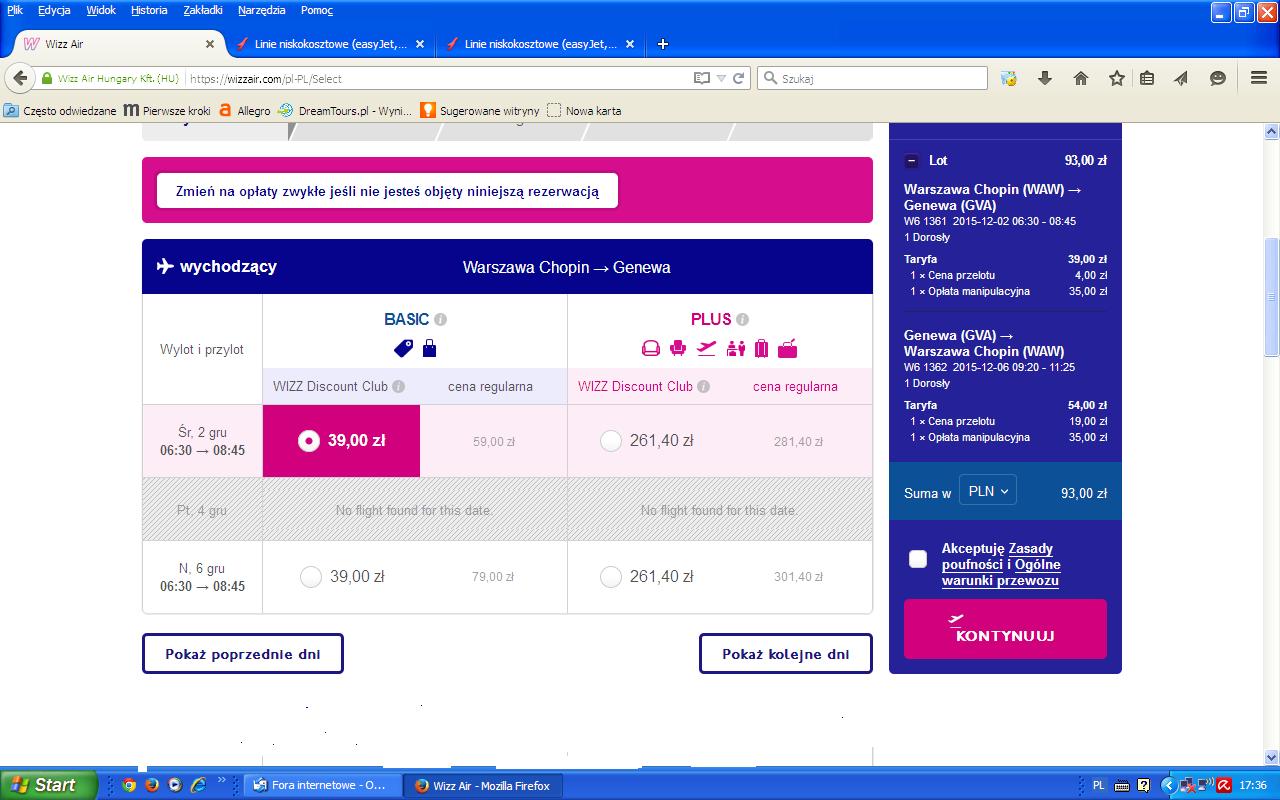
Task: Bookmark this page with the star icon
Action: click(1117, 78)
